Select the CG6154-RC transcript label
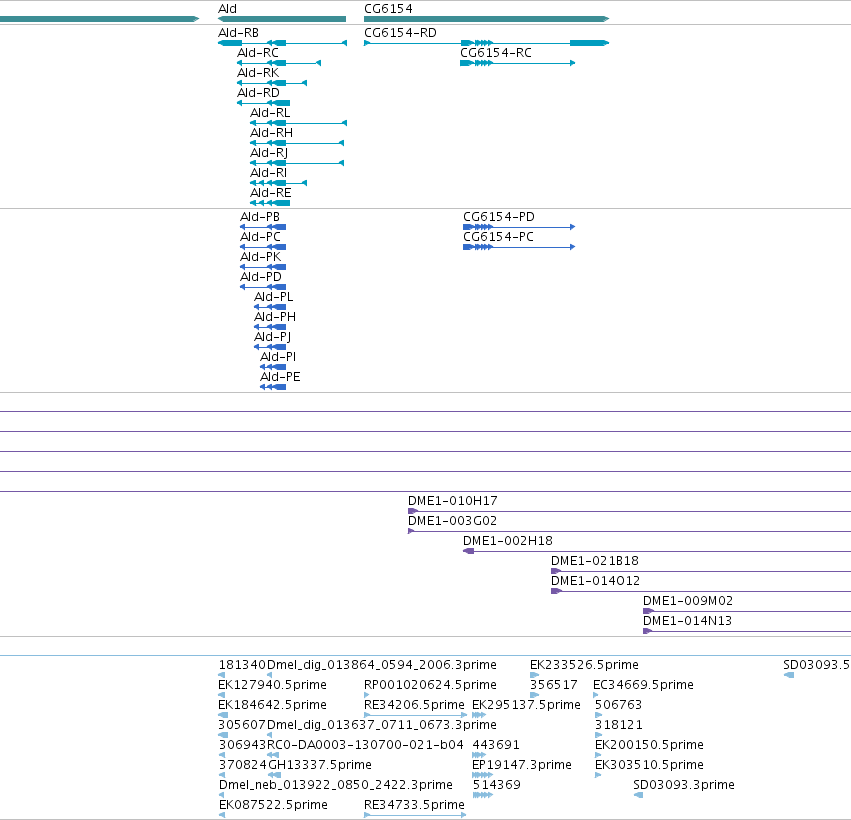The image size is (851, 820). 496,53
